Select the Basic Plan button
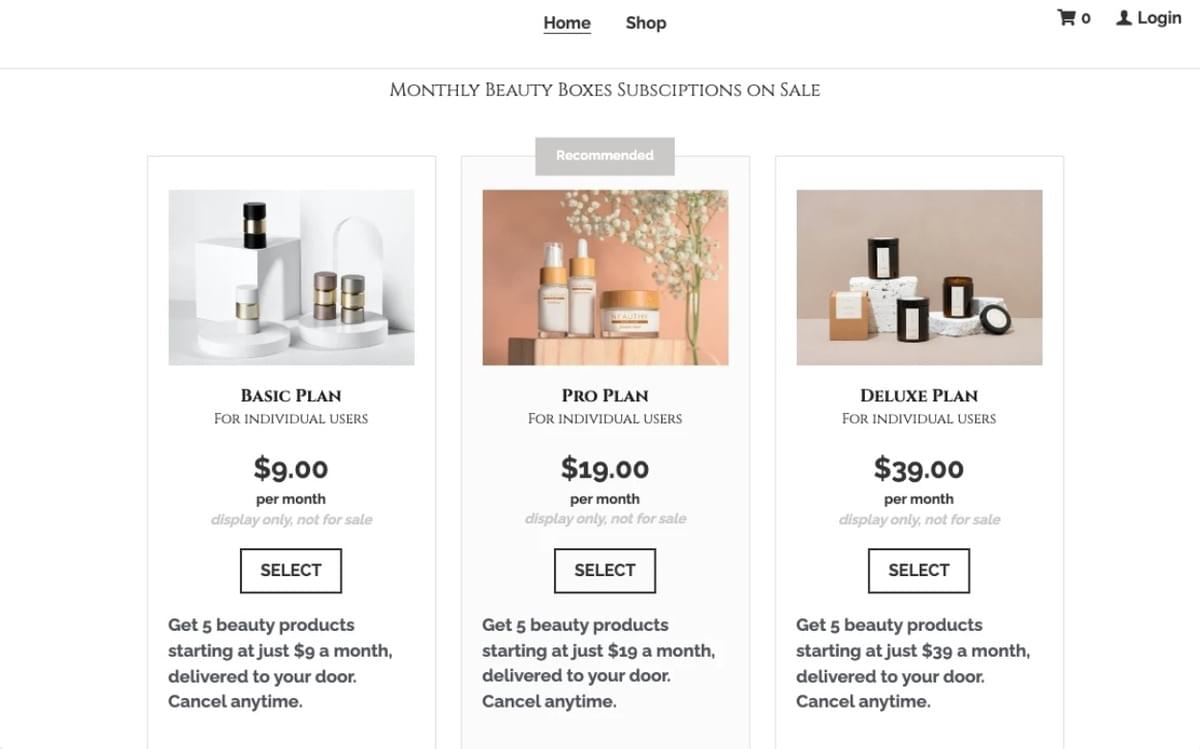This screenshot has height=749, width=1200. point(291,570)
